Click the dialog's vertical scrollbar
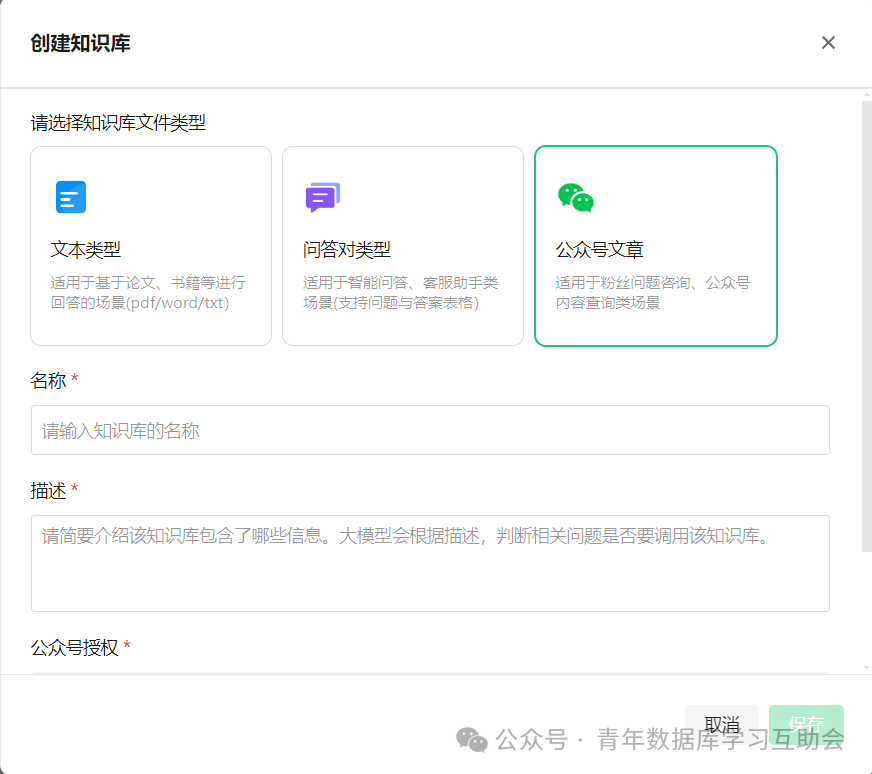Viewport: 872px width, 774px height. 866,327
